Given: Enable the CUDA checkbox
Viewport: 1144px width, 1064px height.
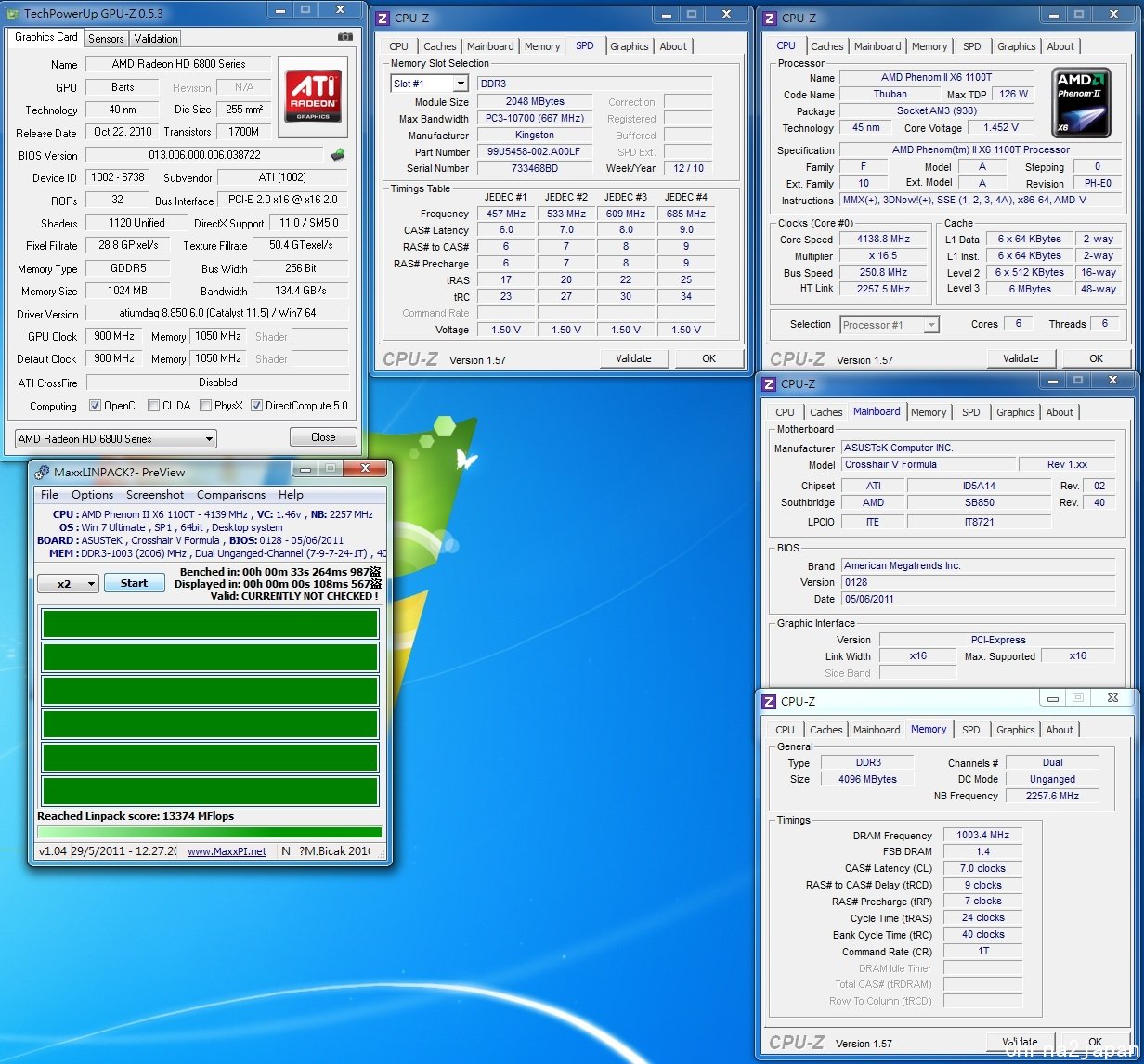Looking at the screenshot, I should (153, 406).
